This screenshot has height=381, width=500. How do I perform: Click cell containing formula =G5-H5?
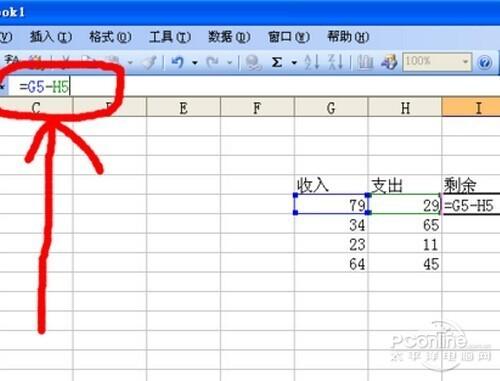pyautogui.click(x=471, y=204)
